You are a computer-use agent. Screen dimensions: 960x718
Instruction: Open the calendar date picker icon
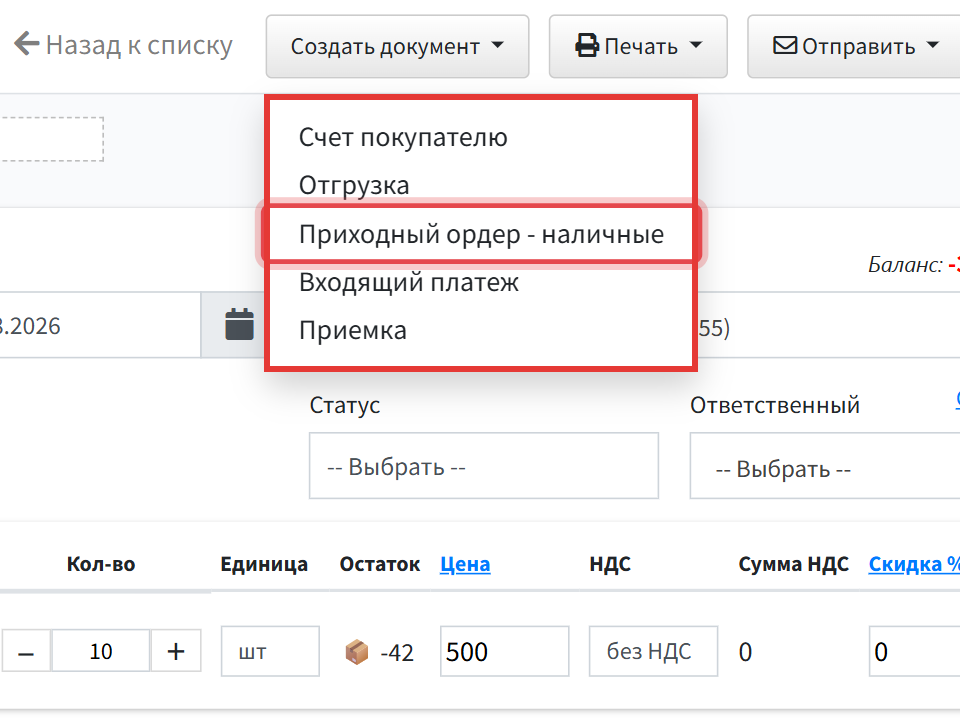tap(239, 324)
